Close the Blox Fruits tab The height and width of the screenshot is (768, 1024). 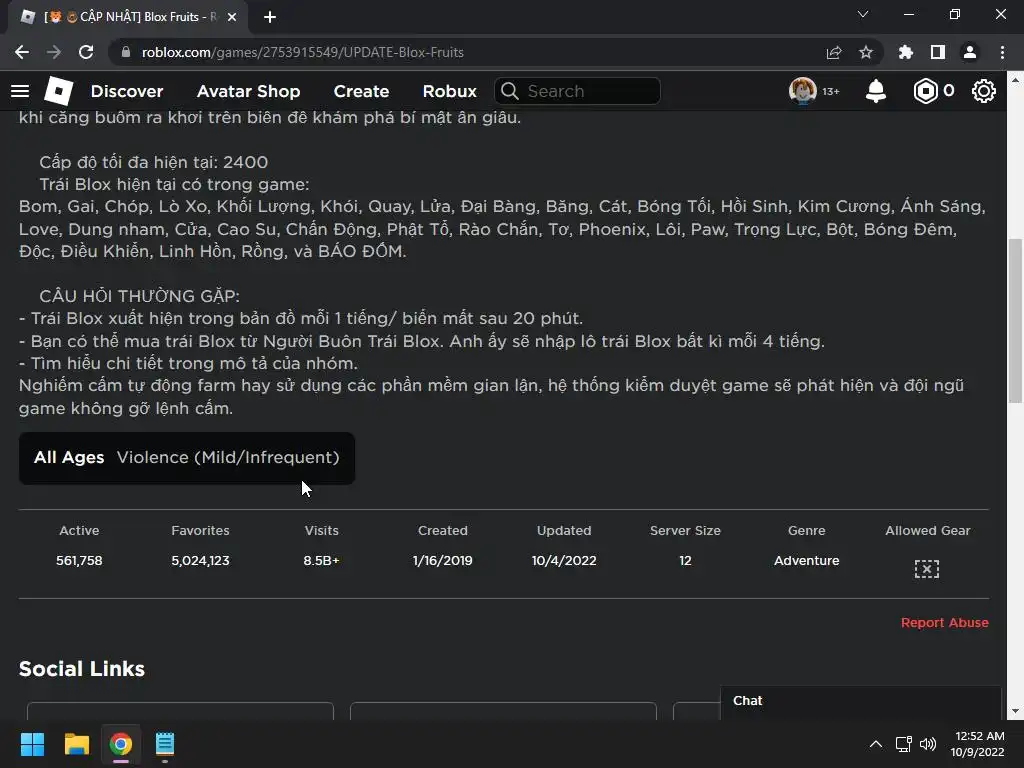click(x=232, y=17)
